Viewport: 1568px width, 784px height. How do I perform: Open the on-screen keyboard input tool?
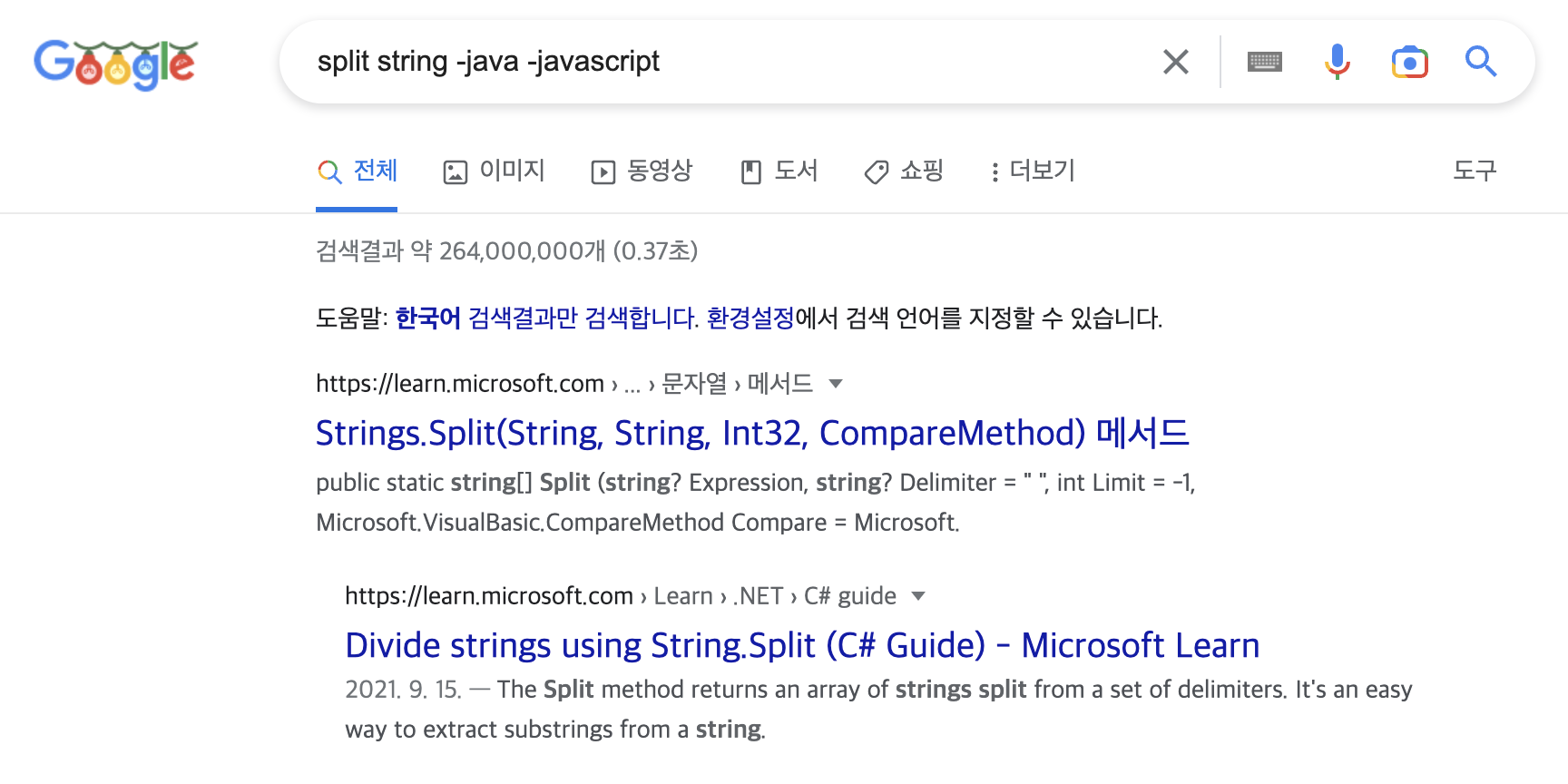point(1264,62)
